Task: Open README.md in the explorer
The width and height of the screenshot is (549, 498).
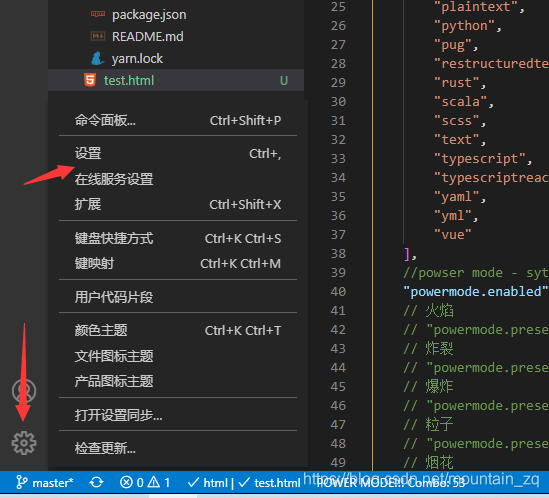Action: tap(147, 36)
